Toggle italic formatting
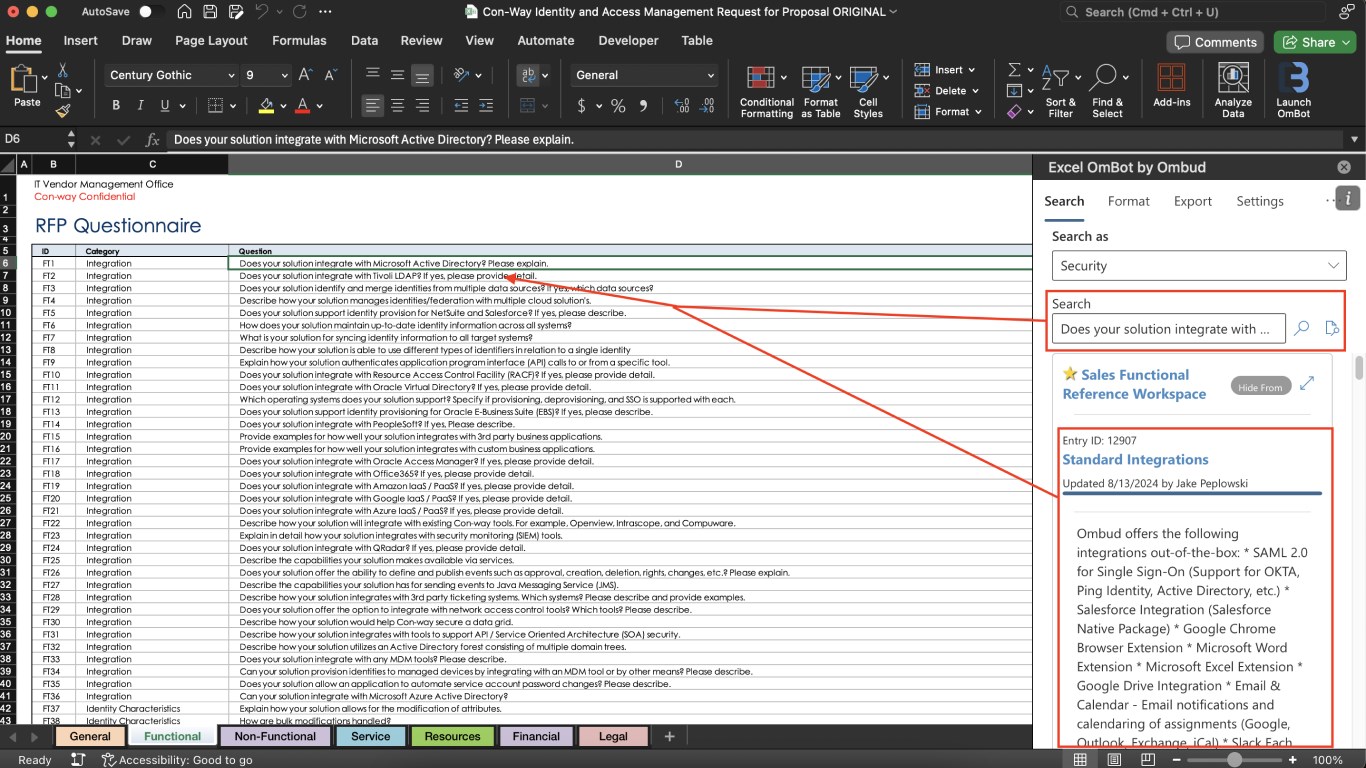Screen dimensions: 1366x768 tap(140, 106)
